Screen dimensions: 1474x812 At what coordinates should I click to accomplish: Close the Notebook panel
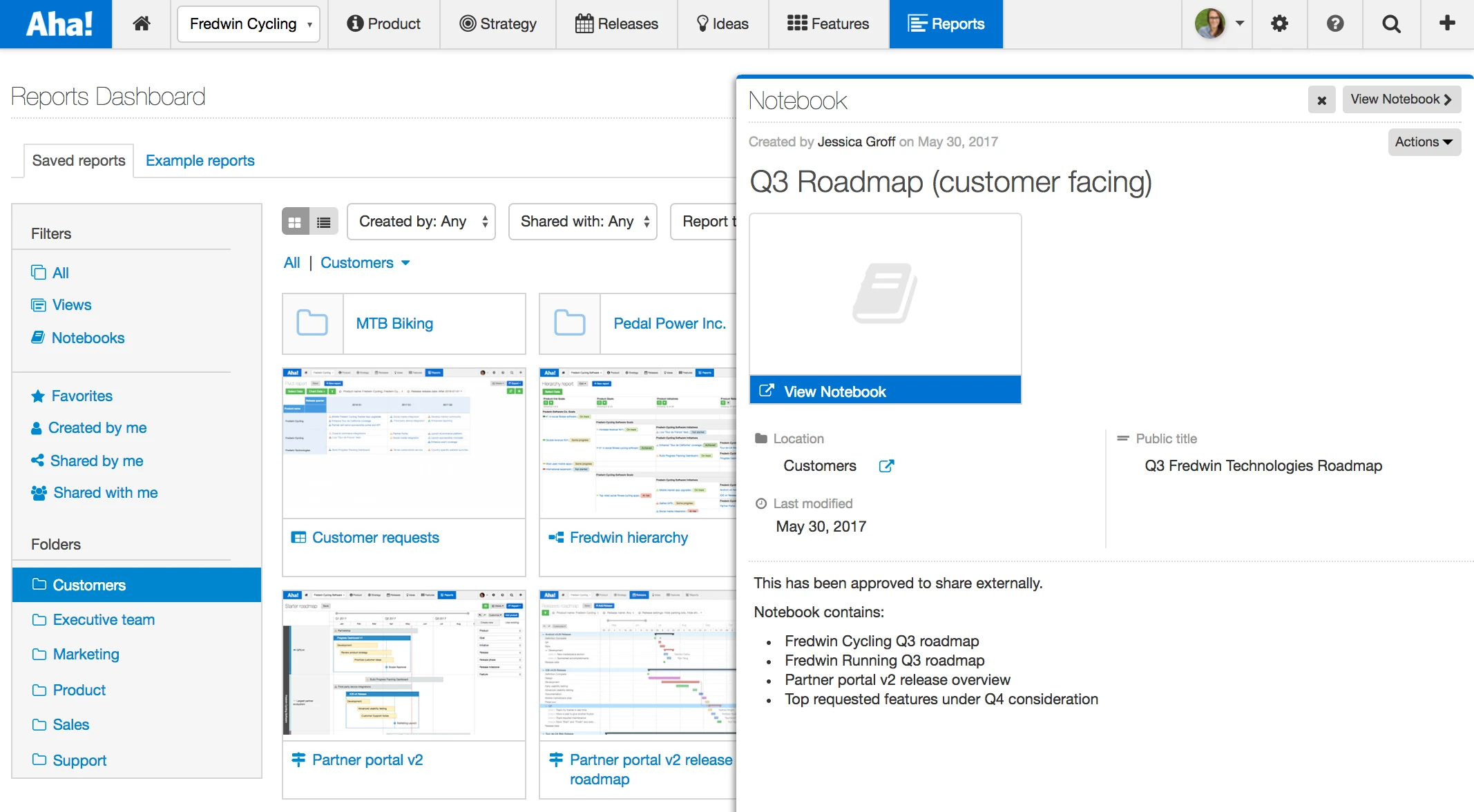(x=1321, y=100)
